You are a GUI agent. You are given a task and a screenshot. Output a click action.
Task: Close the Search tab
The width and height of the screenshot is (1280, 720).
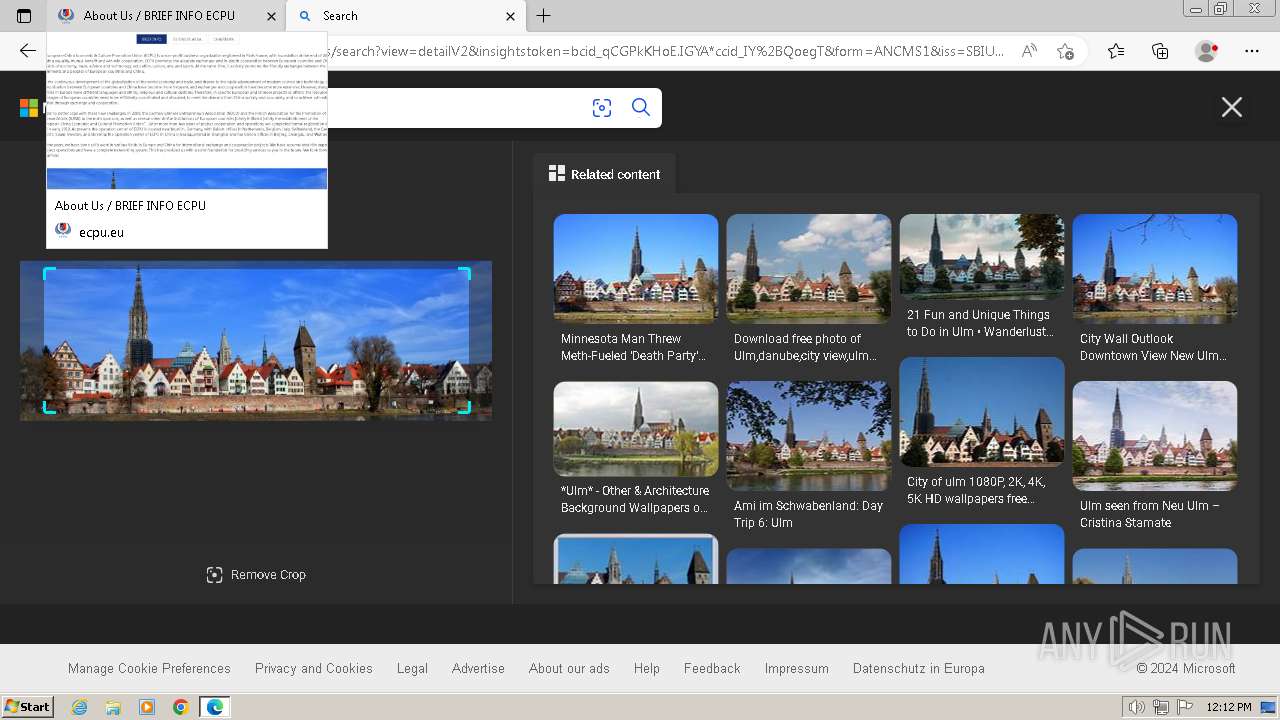(x=510, y=16)
